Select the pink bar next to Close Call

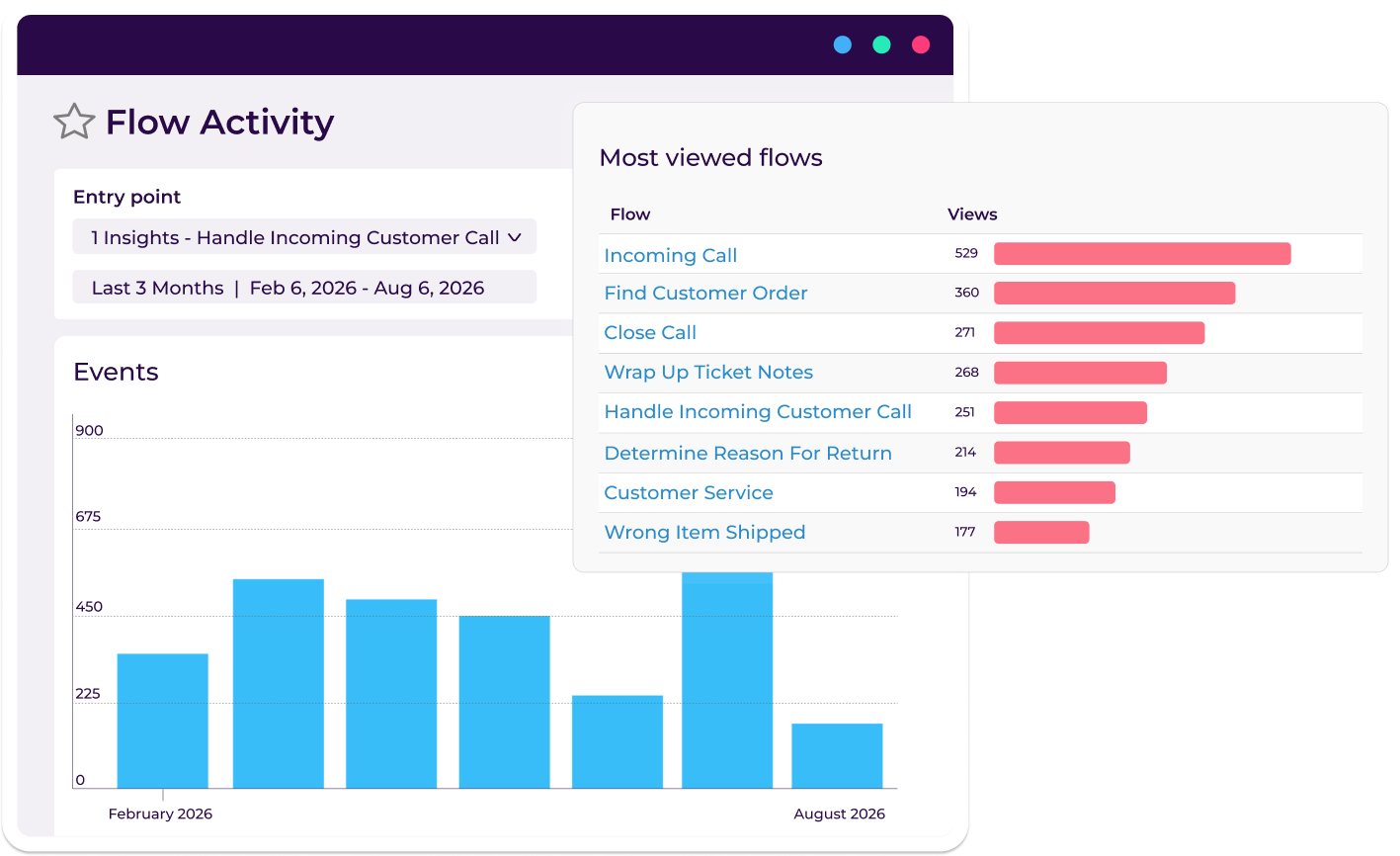[x=1099, y=333]
